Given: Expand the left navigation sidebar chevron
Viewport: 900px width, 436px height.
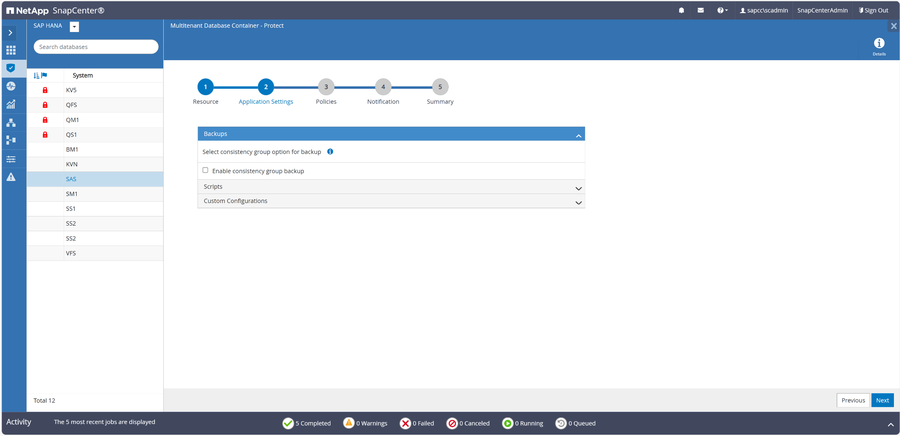Looking at the screenshot, I should [x=11, y=33].
